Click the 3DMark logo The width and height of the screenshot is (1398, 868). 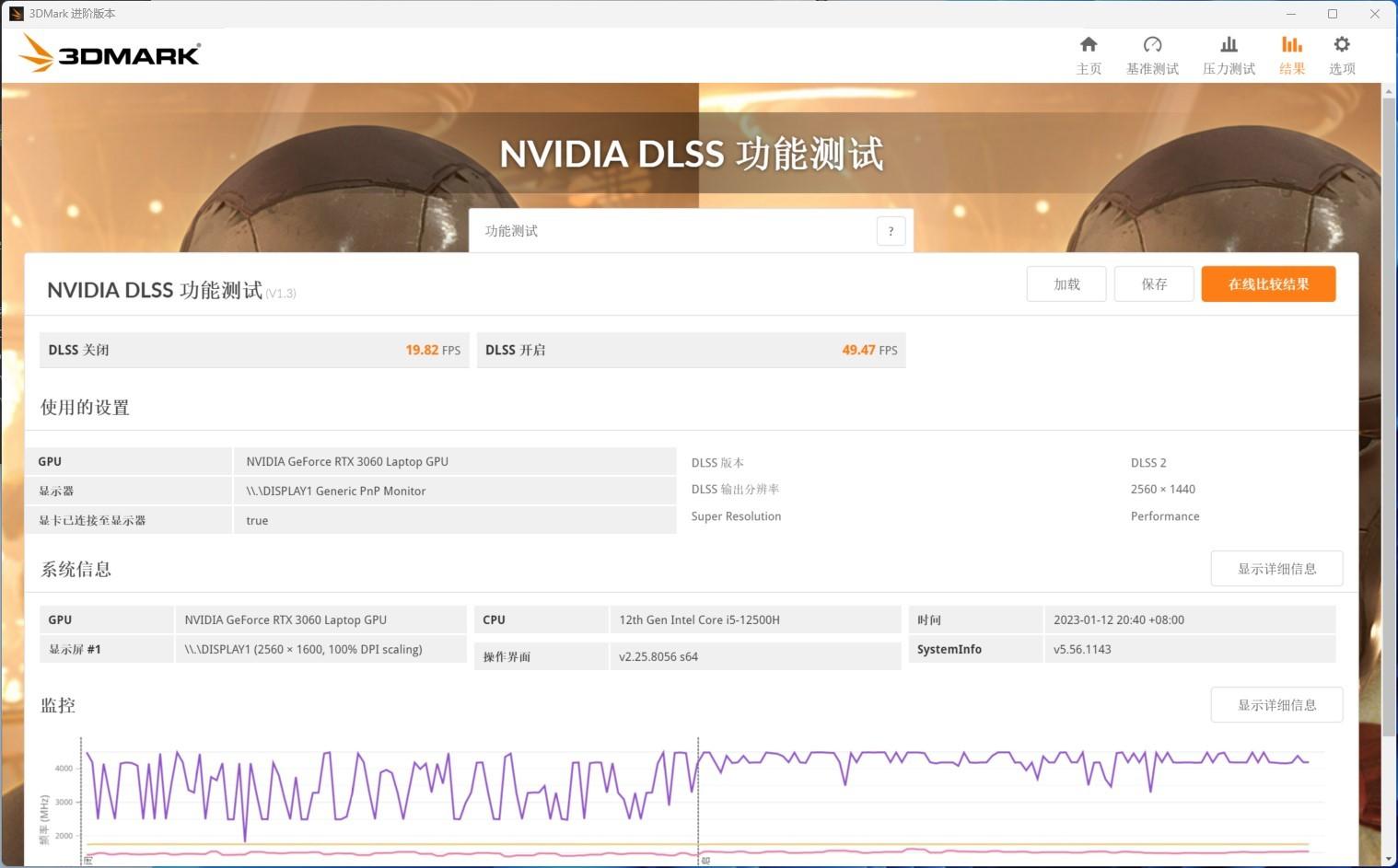[110, 54]
